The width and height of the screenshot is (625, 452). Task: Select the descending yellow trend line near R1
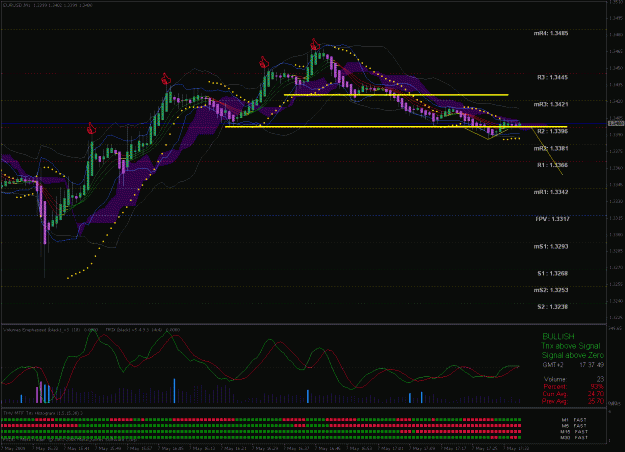click(x=547, y=150)
